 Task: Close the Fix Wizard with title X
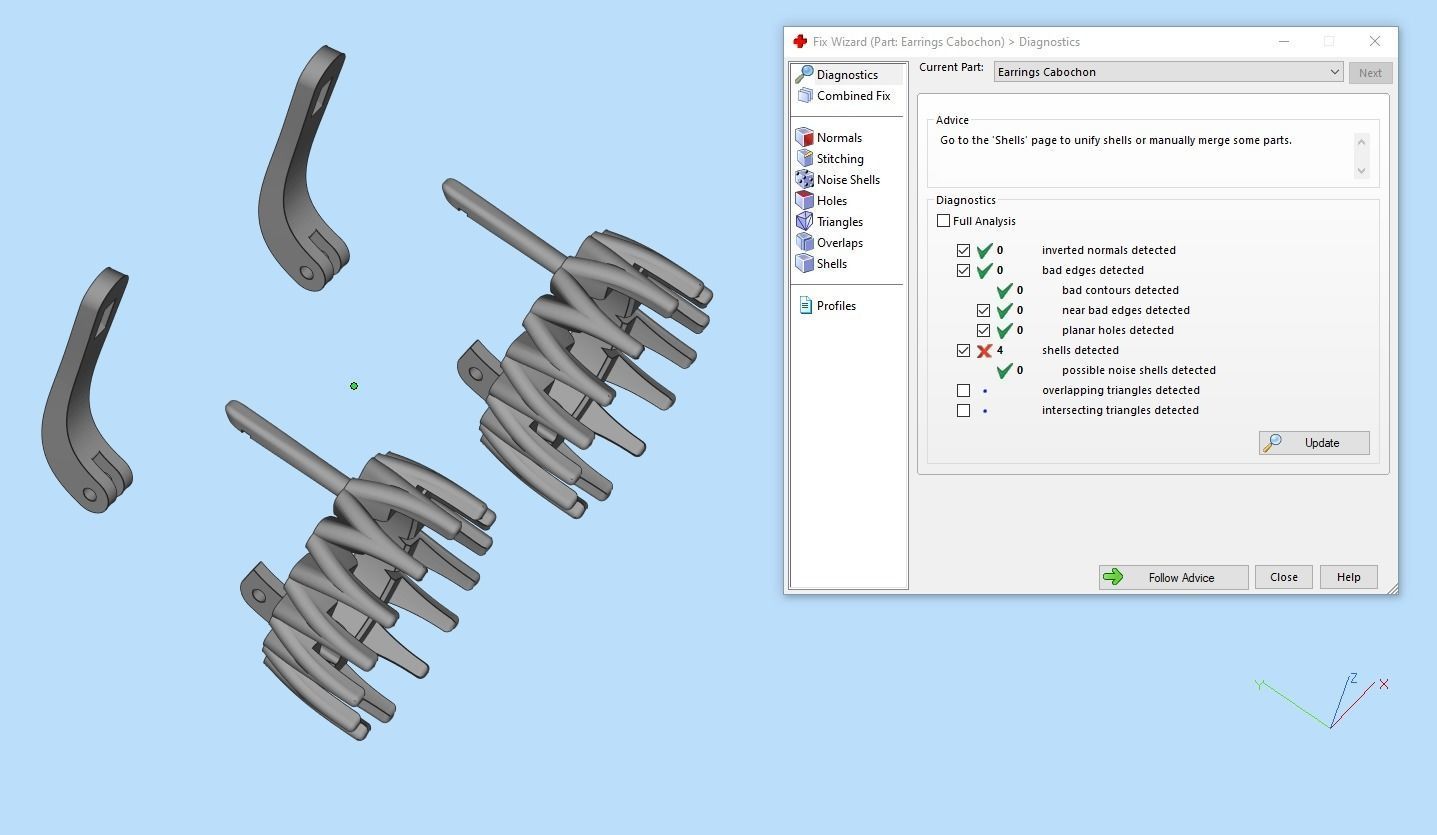[x=1374, y=41]
